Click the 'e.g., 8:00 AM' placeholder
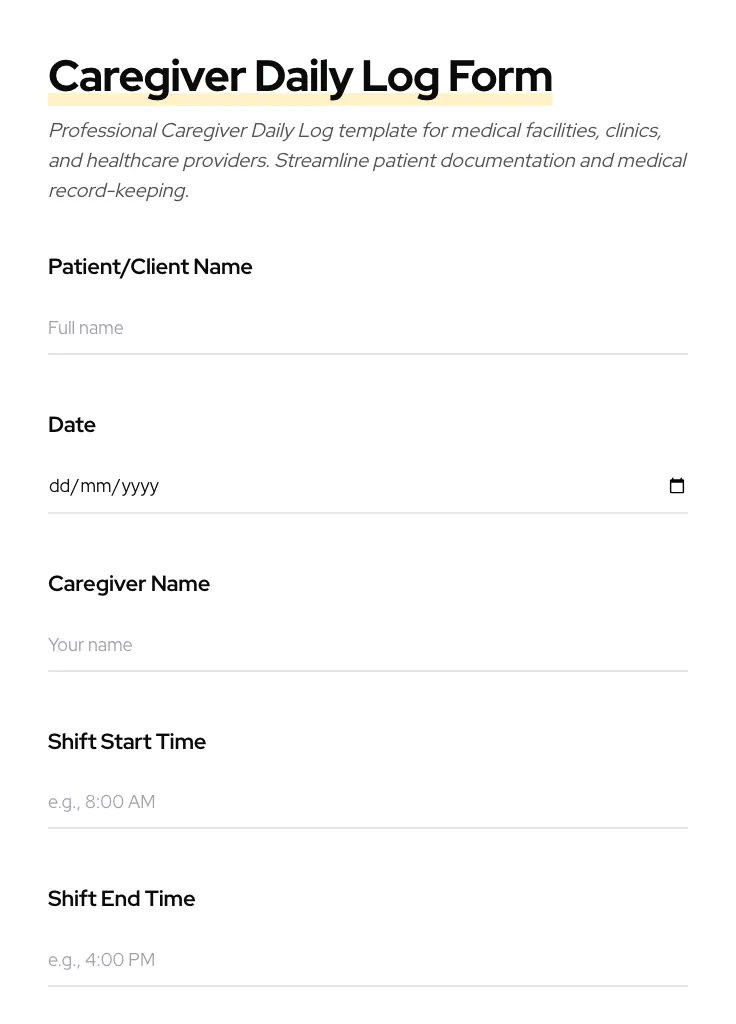736x1024 pixels. [101, 802]
